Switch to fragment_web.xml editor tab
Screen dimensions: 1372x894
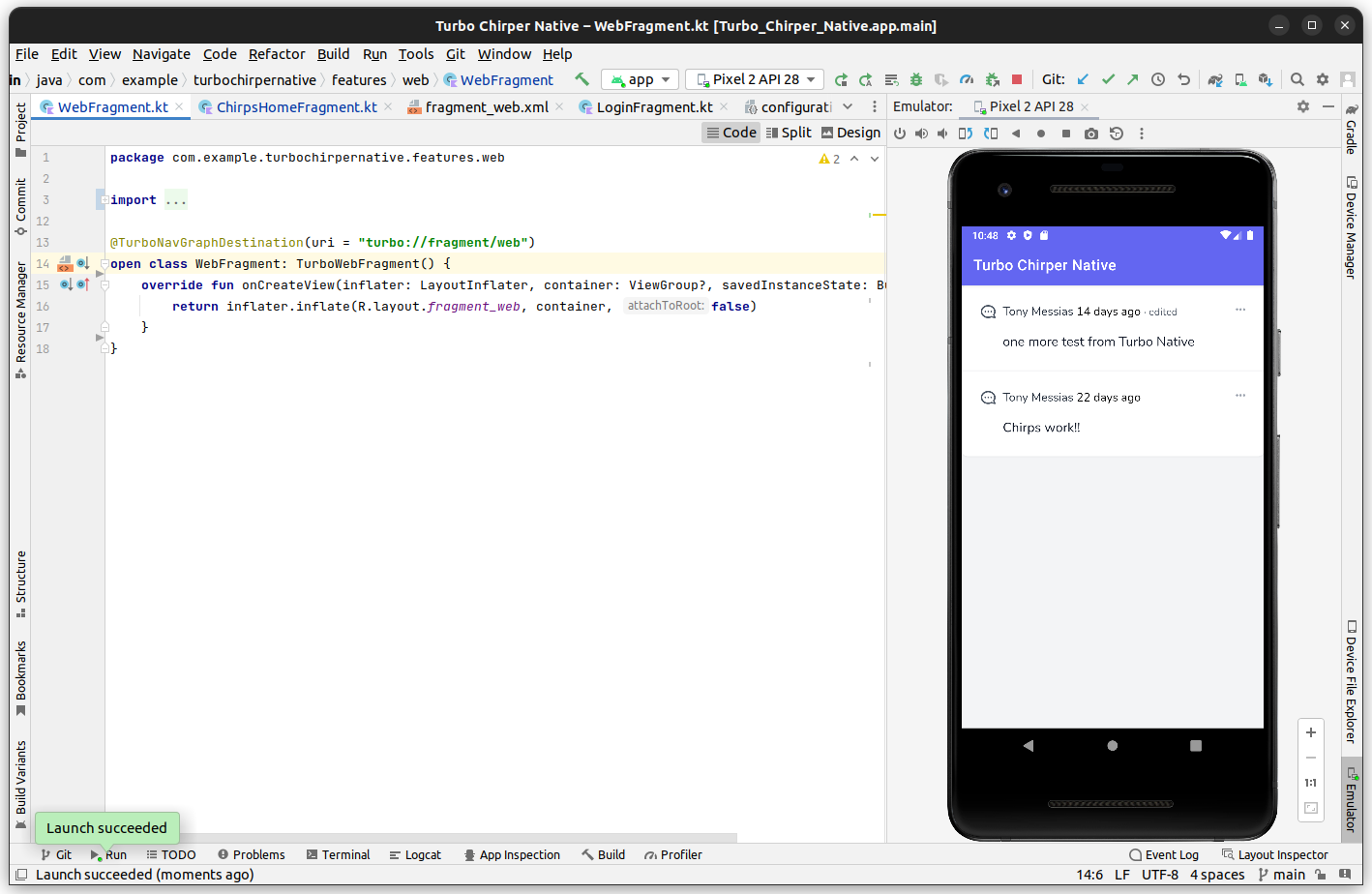click(487, 107)
